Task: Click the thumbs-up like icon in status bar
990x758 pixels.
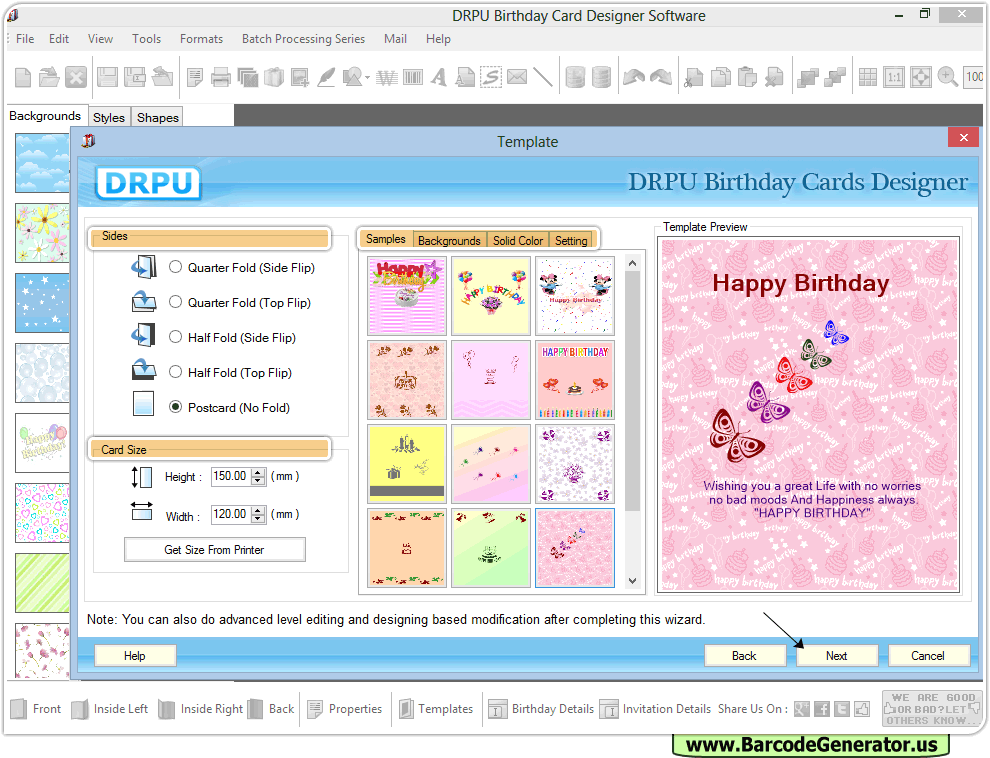Action: 862,709
